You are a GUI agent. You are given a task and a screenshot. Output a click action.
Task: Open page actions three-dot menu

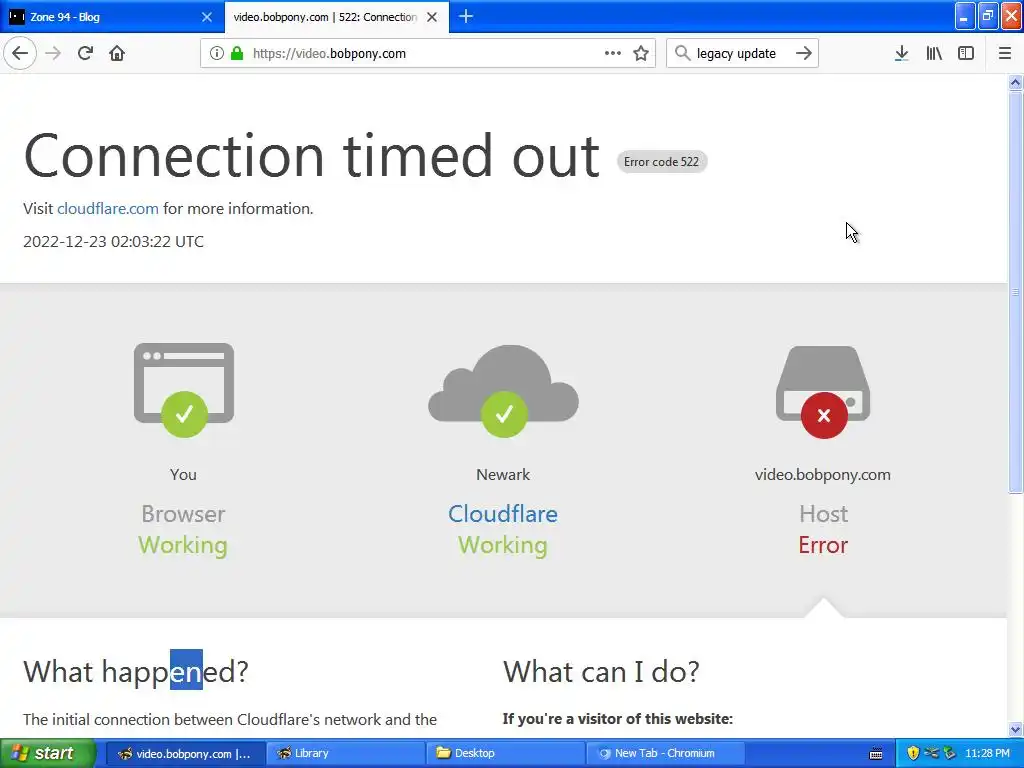[x=613, y=54]
